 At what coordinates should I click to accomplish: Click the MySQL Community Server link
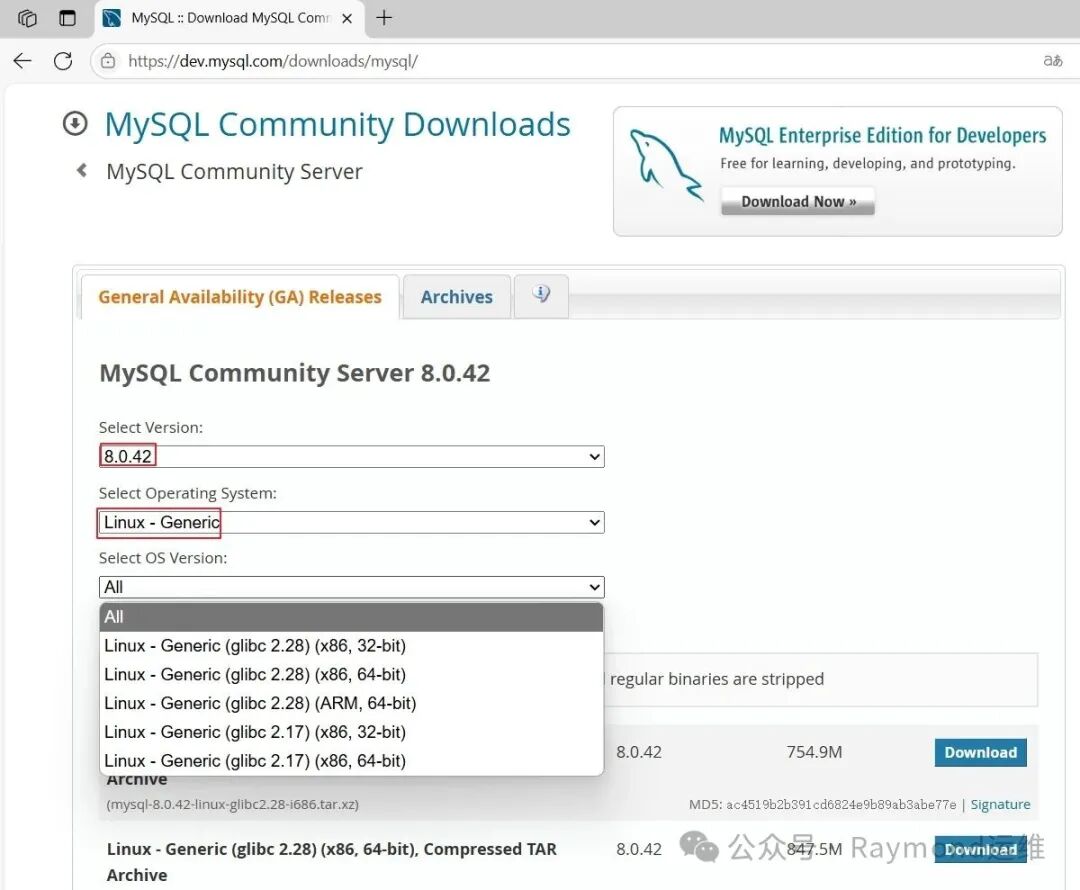tap(234, 172)
